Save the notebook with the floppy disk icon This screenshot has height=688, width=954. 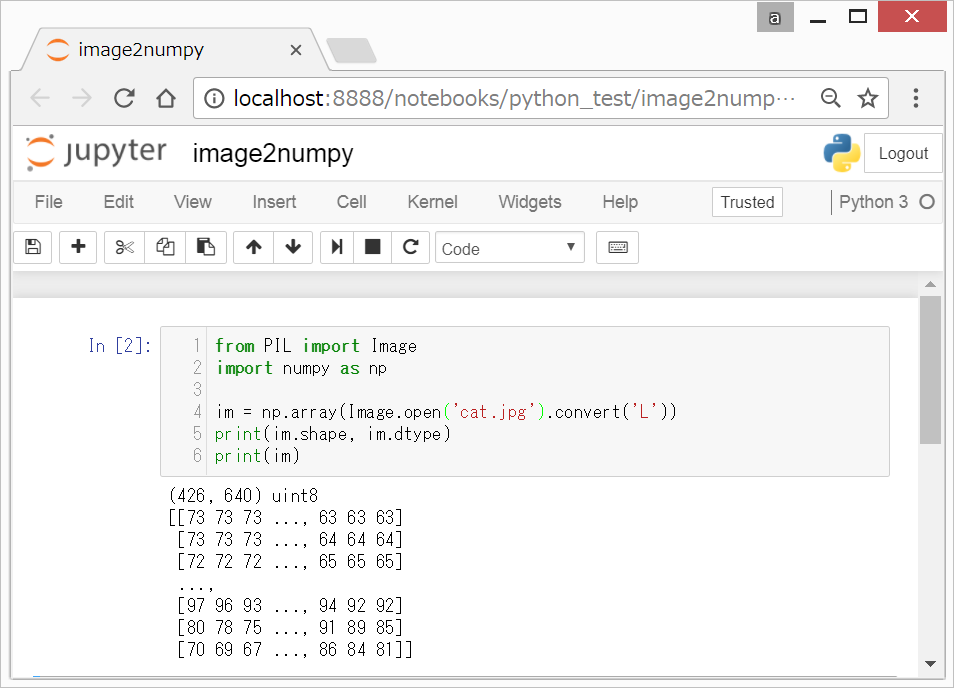point(32,248)
